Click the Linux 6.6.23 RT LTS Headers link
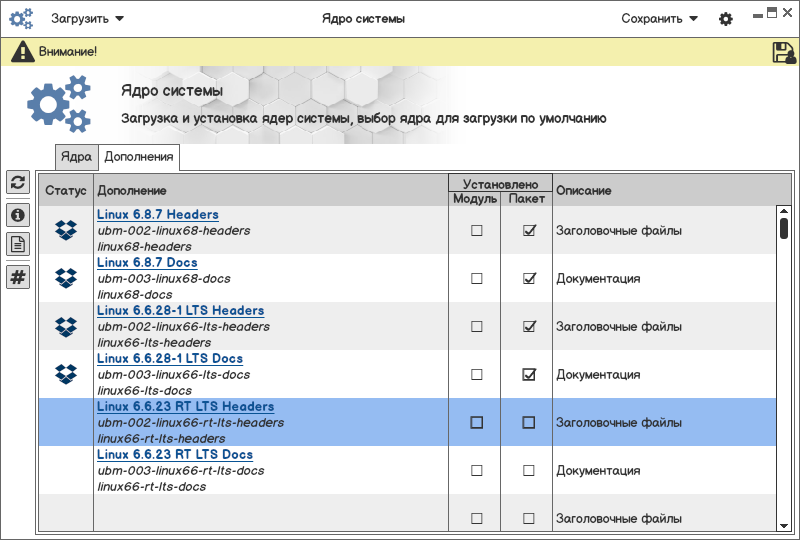The height and width of the screenshot is (540, 800). (185, 407)
